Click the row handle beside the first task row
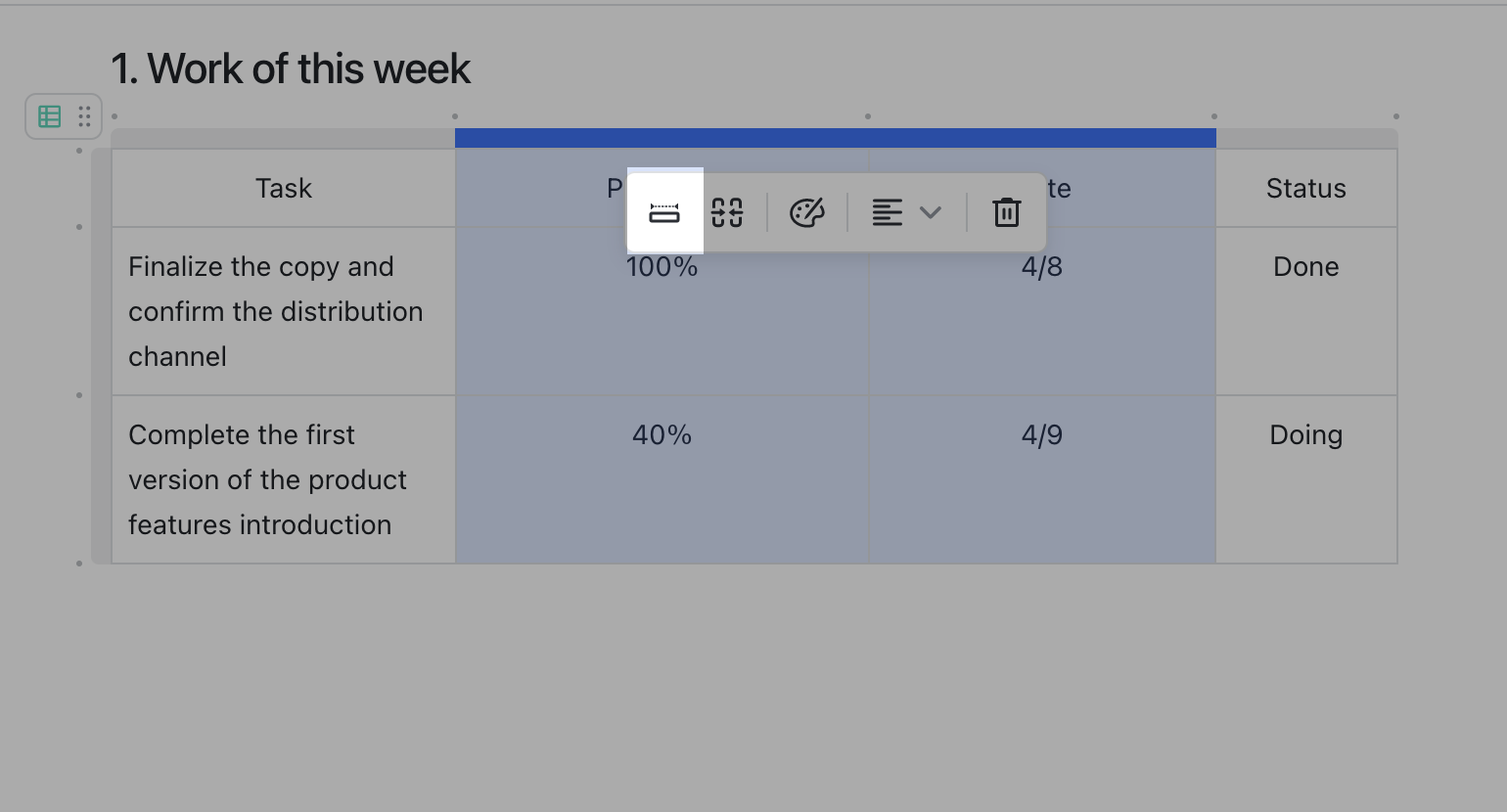 [78, 226]
